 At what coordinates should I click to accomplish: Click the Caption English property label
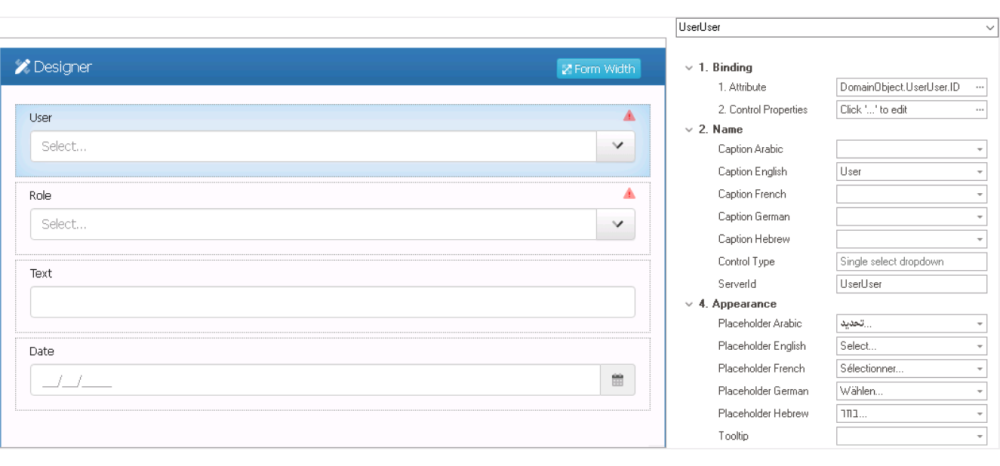pos(753,171)
